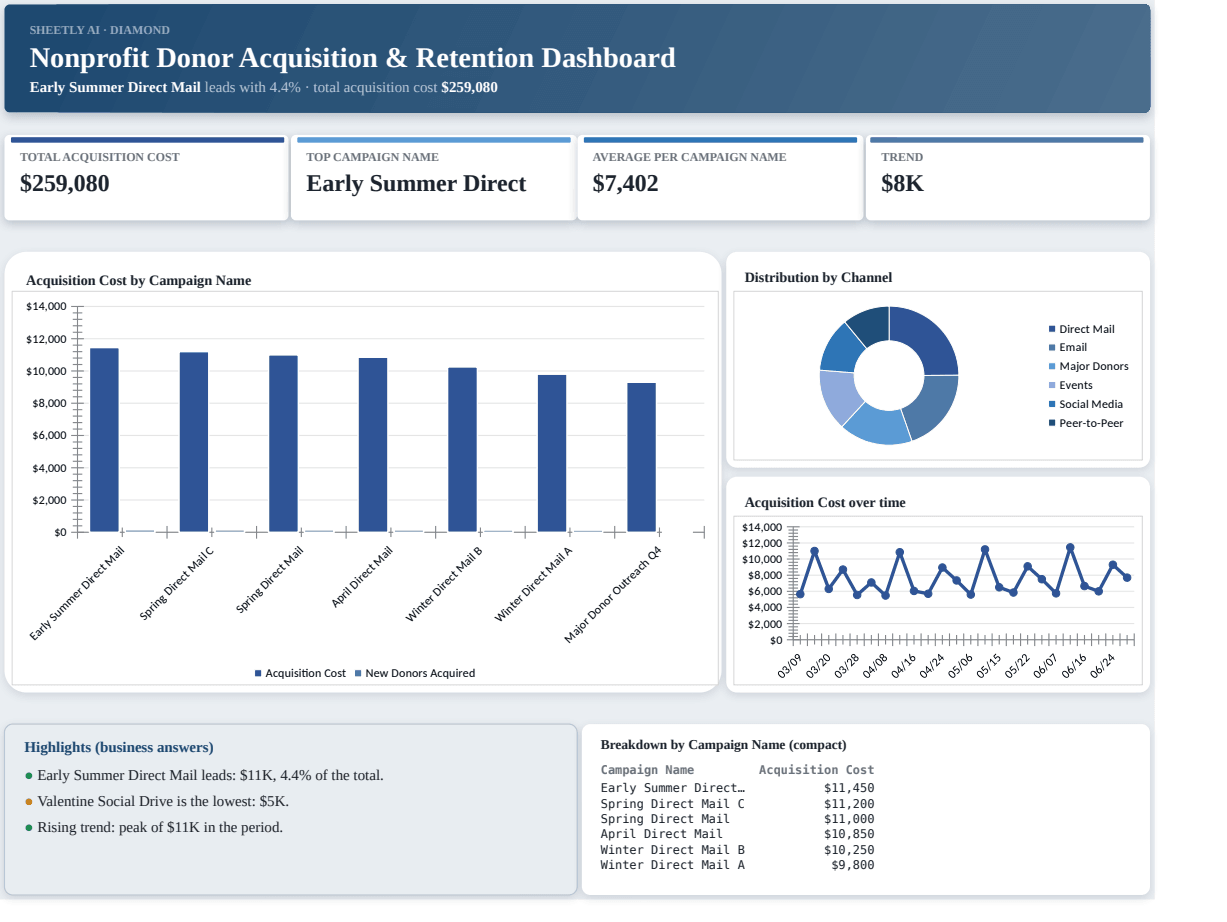Click the $7,402 average per campaign value
Viewport: 1227px width, 922px height.
pos(625,184)
